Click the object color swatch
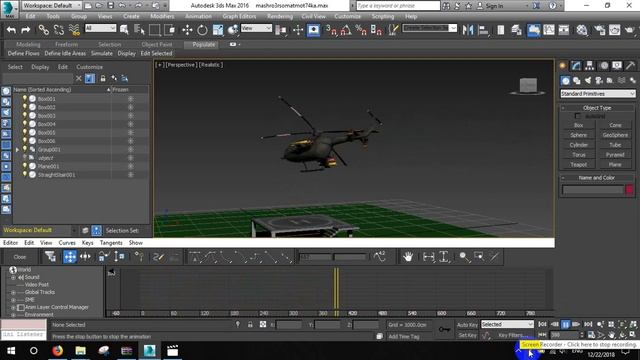 [629, 189]
